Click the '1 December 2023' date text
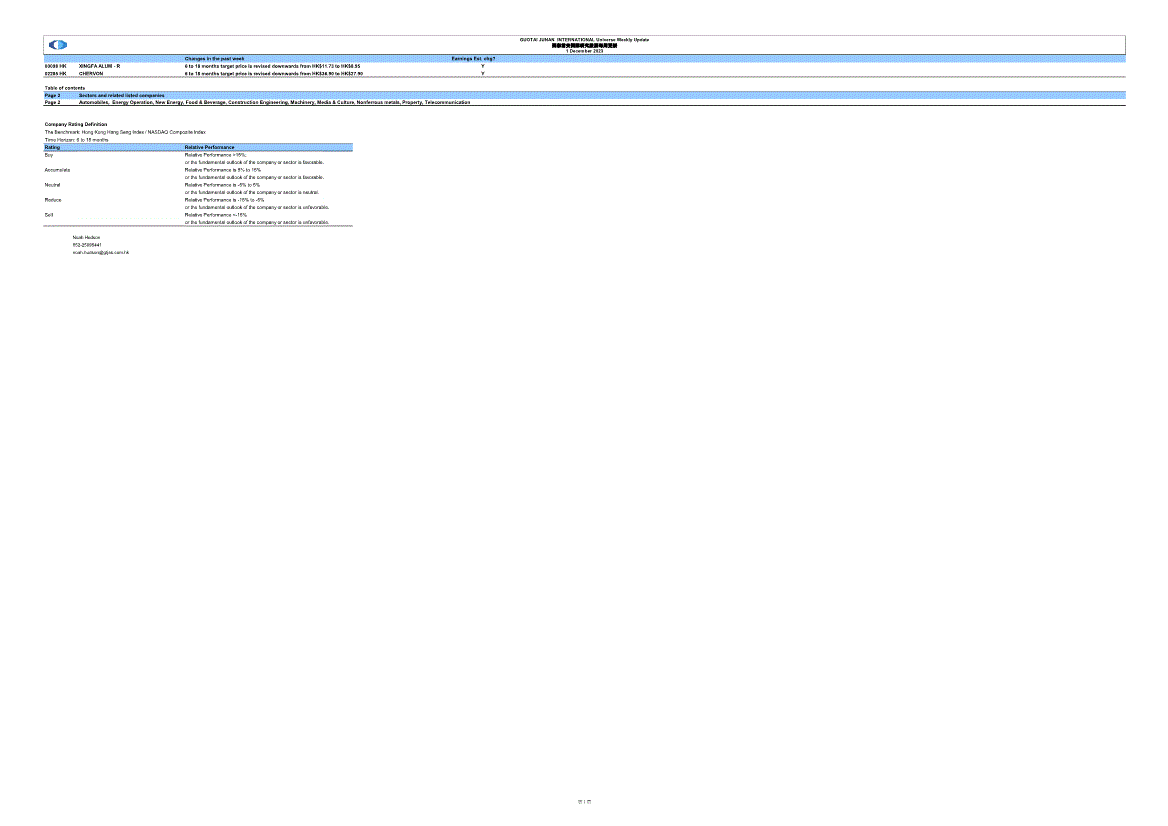The image size is (1168, 826). 585,51
